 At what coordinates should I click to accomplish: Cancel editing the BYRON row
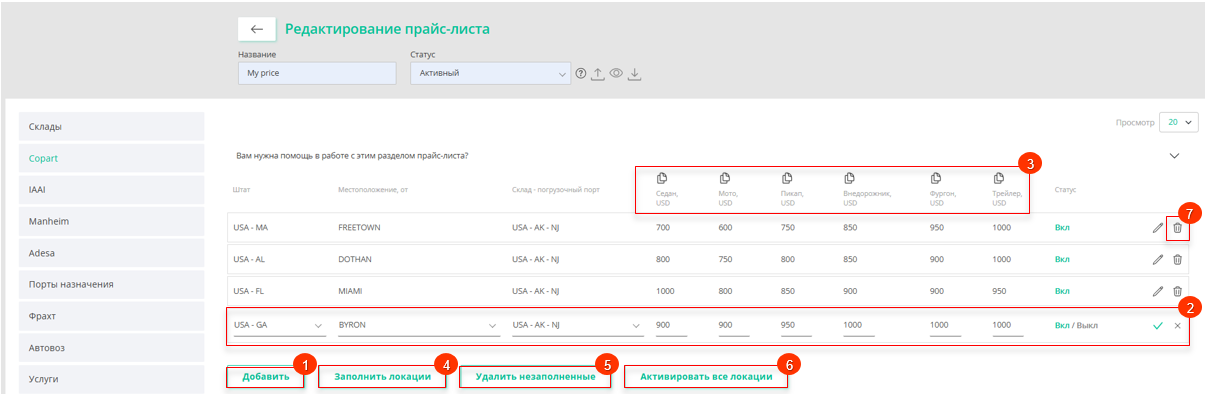click(1177, 326)
